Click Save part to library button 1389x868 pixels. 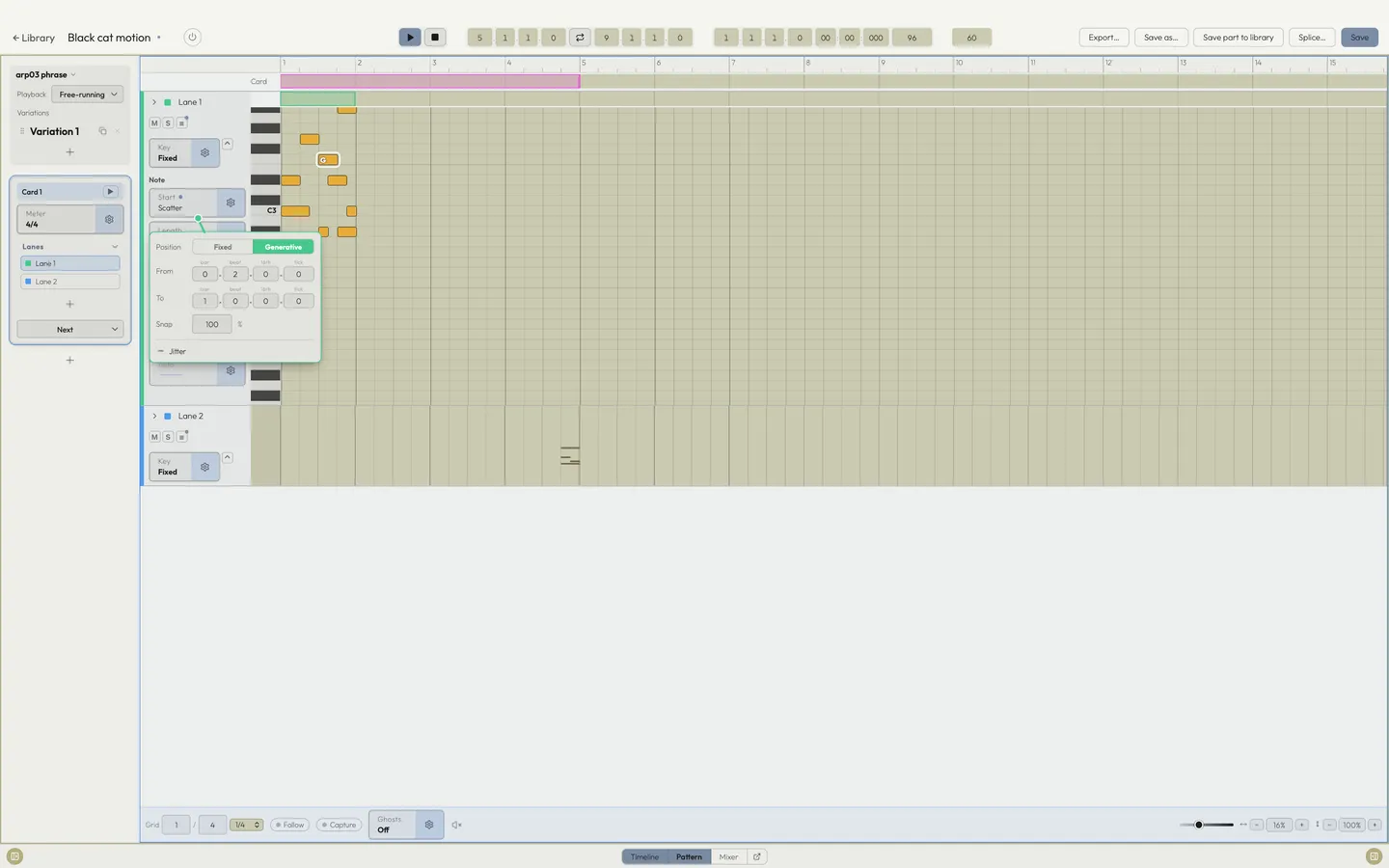pos(1238,38)
